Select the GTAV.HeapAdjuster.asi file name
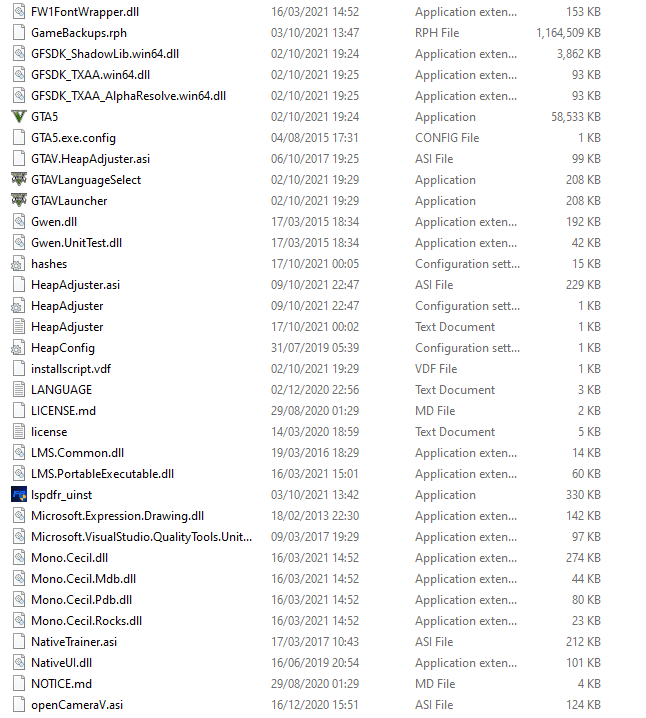The image size is (646, 718). 90,159
